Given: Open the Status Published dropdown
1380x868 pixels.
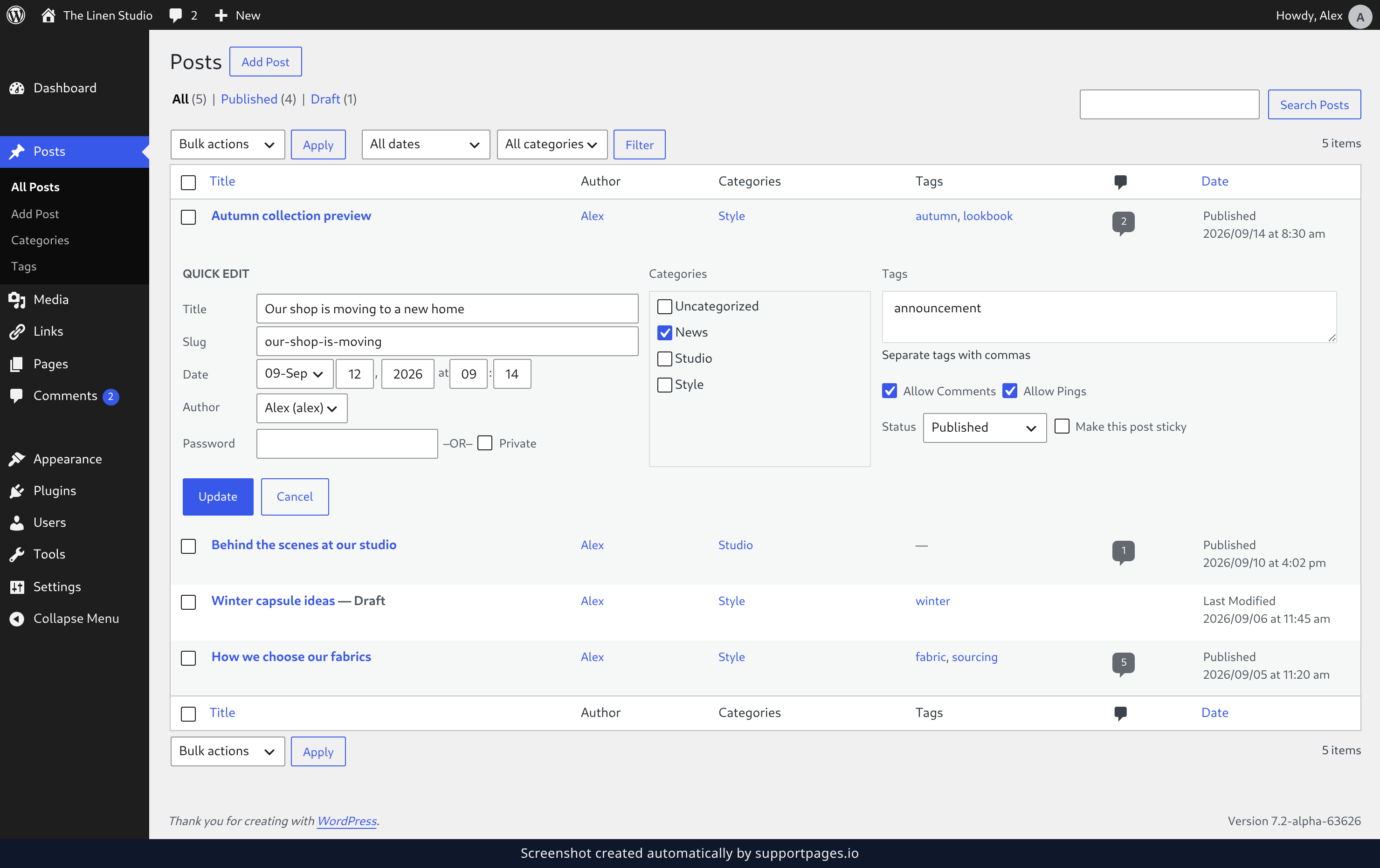Looking at the screenshot, I should click(985, 428).
